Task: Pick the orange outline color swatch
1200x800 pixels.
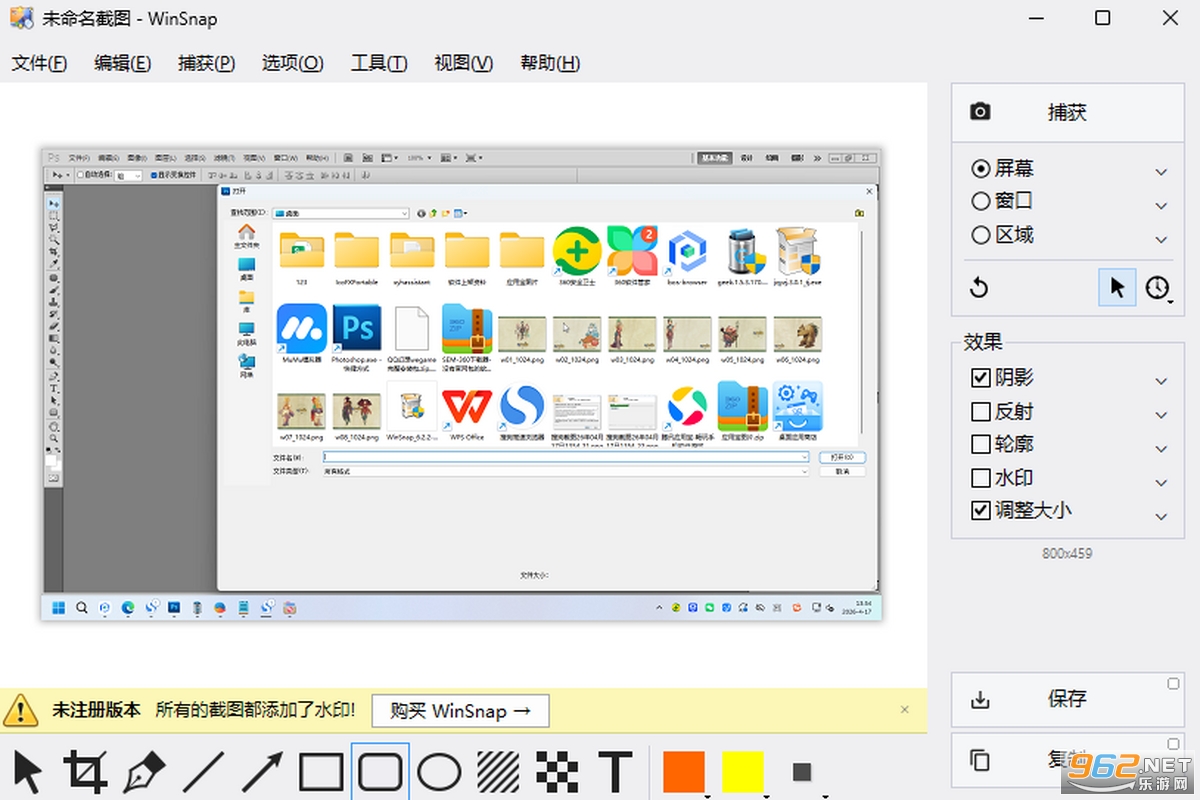Action: pos(684,772)
